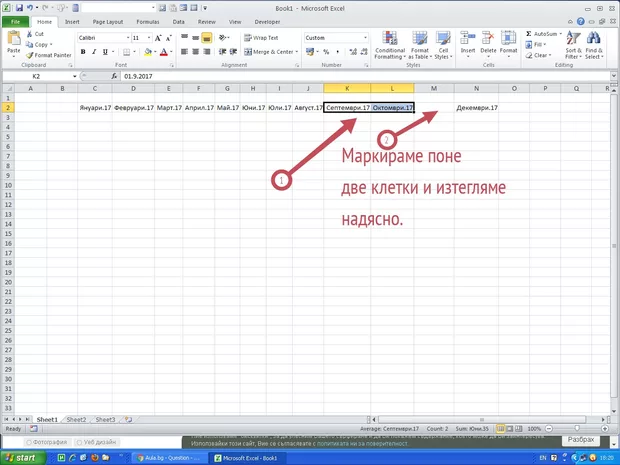Click the Undo arrow in Quick Access
Screen dimensions: 620x465
[x=30, y=8]
